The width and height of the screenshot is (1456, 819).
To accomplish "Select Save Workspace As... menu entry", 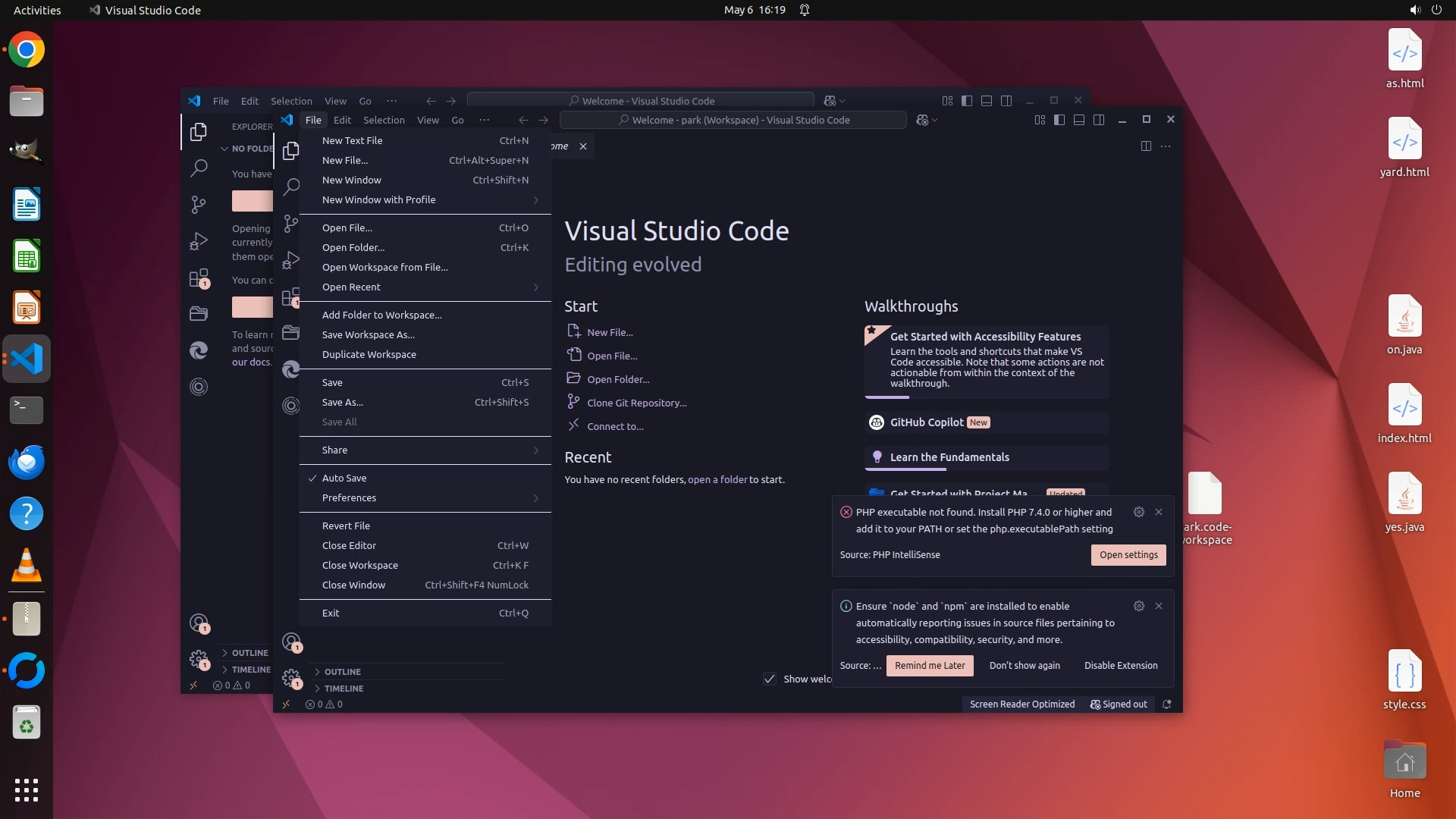I will [368, 334].
